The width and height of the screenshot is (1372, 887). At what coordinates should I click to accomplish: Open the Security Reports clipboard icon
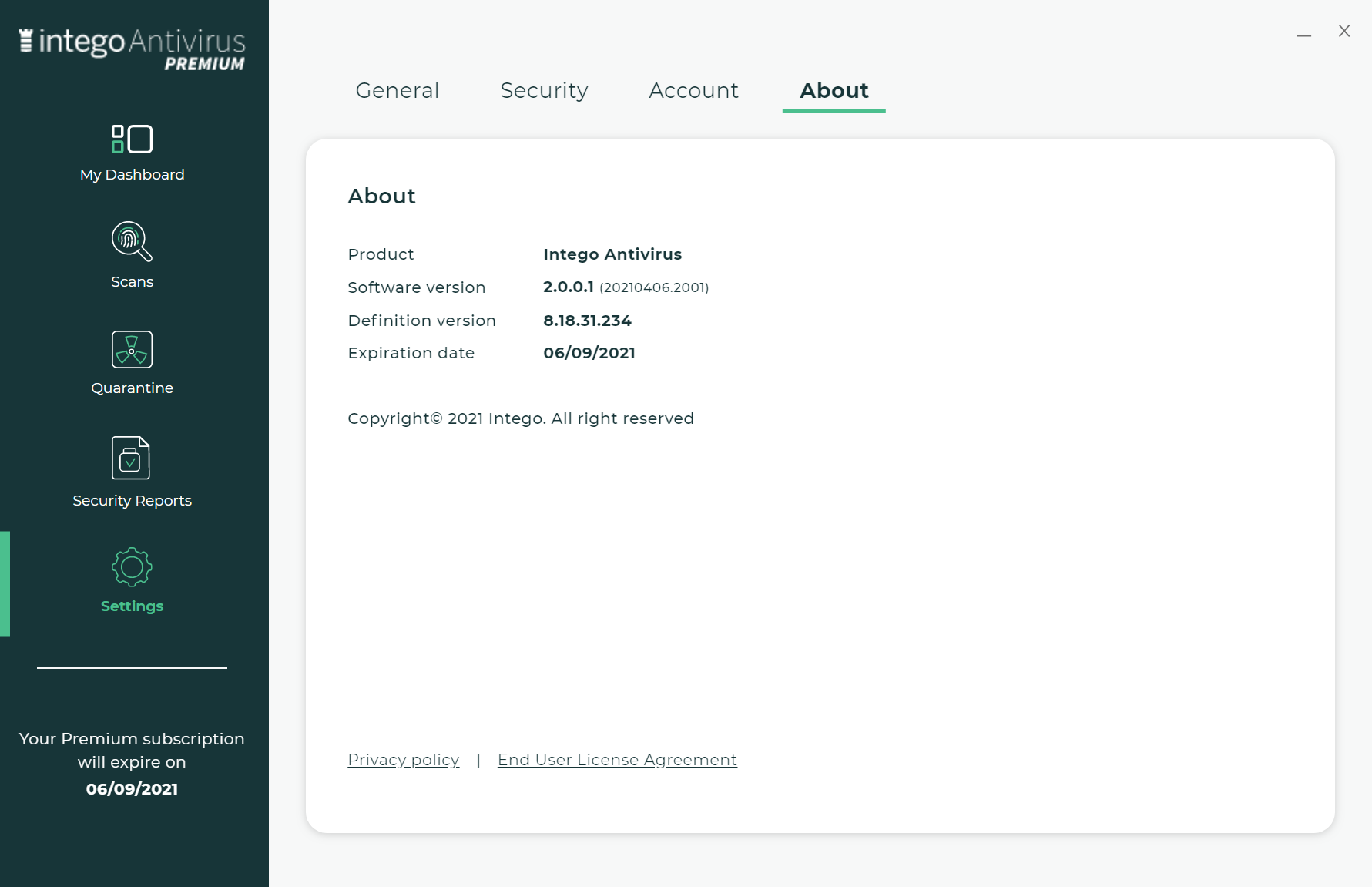[x=131, y=458]
